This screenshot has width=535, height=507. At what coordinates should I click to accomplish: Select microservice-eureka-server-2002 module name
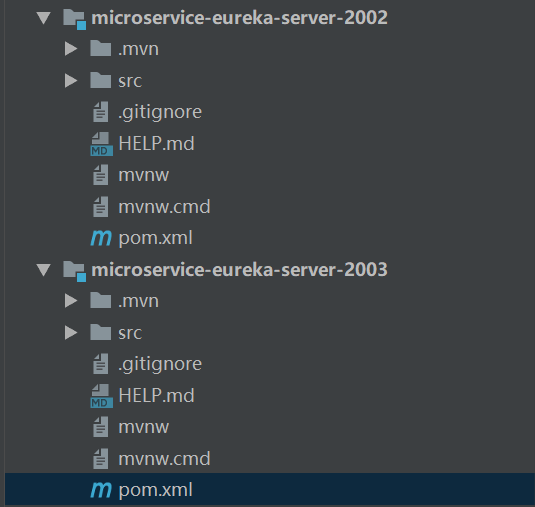coord(240,18)
